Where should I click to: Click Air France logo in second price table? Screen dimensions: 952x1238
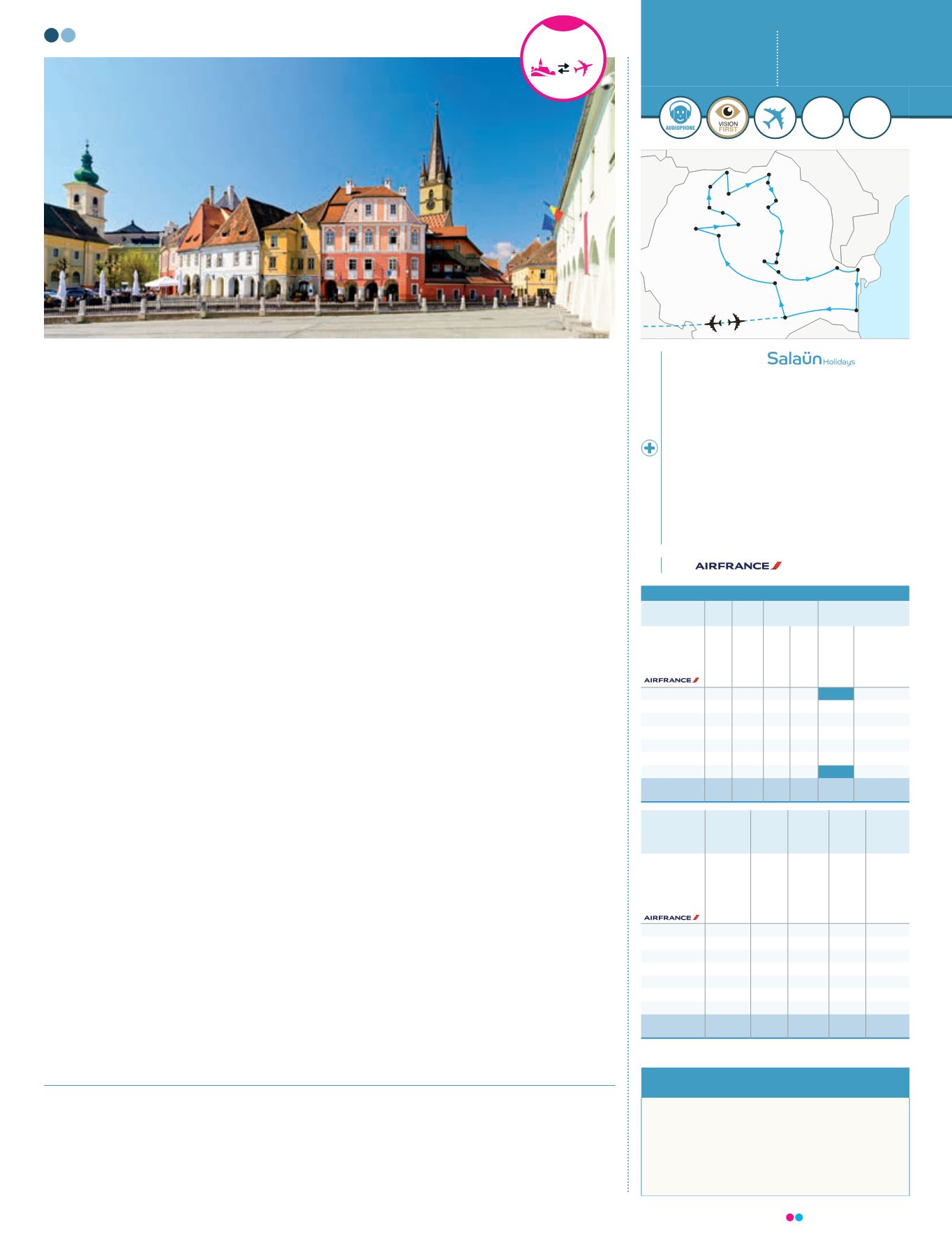(671, 918)
